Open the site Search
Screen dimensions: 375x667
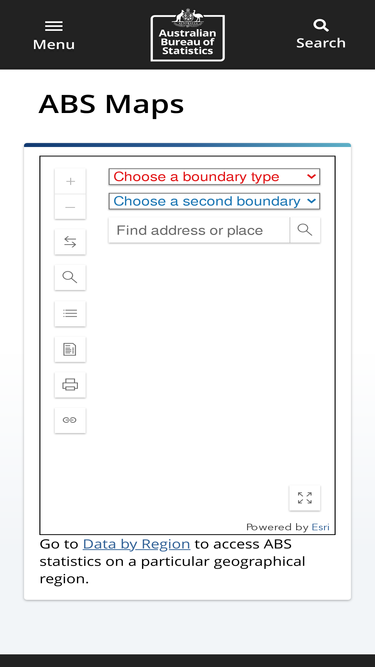pos(321,34)
